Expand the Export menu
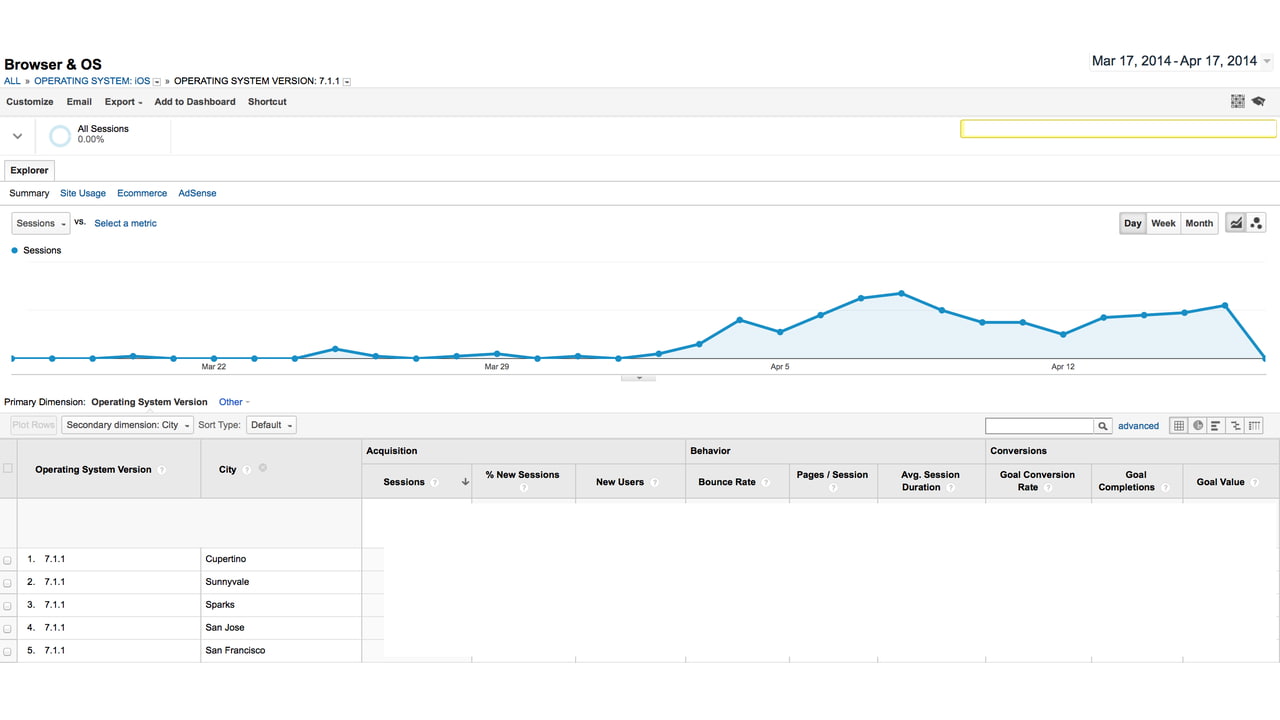The image size is (1280, 720). click(x=124, y=102)
